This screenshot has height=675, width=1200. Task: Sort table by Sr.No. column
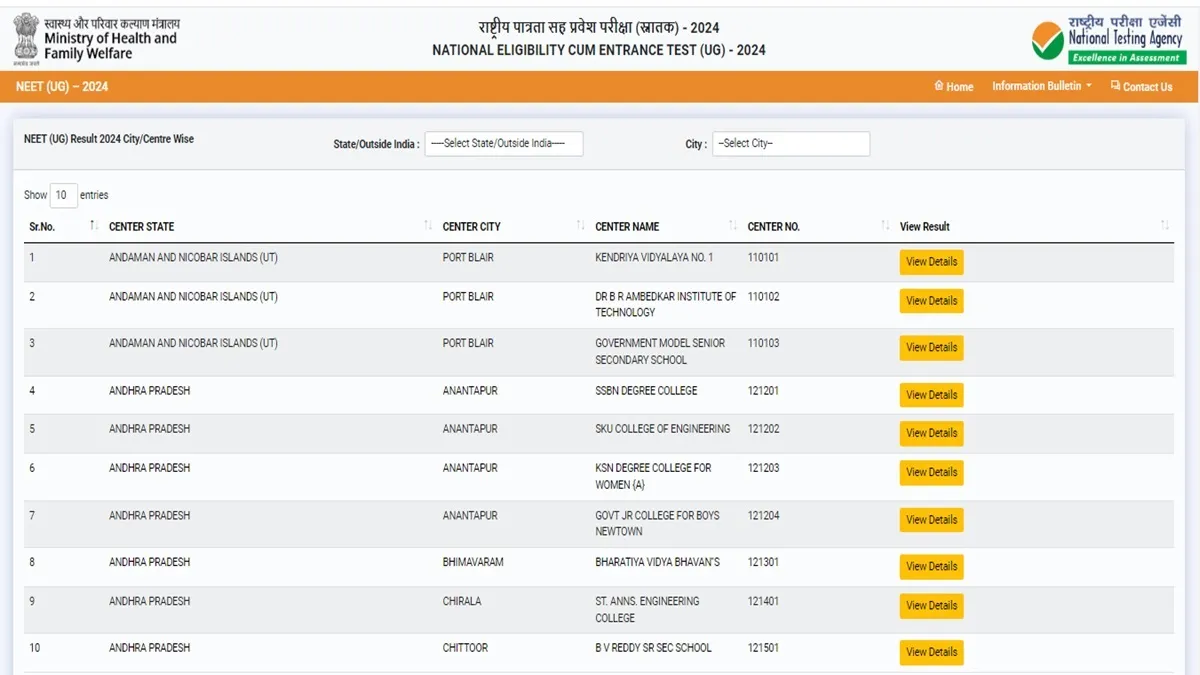click(63, 226)
